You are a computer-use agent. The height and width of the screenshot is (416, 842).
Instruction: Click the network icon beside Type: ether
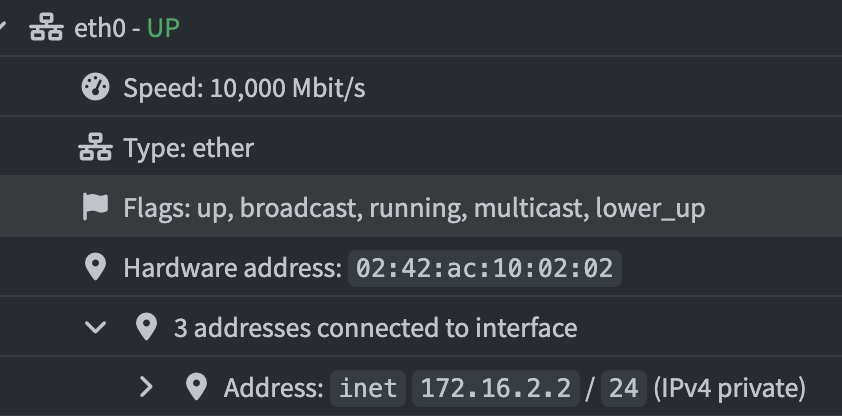click(96, 147)
